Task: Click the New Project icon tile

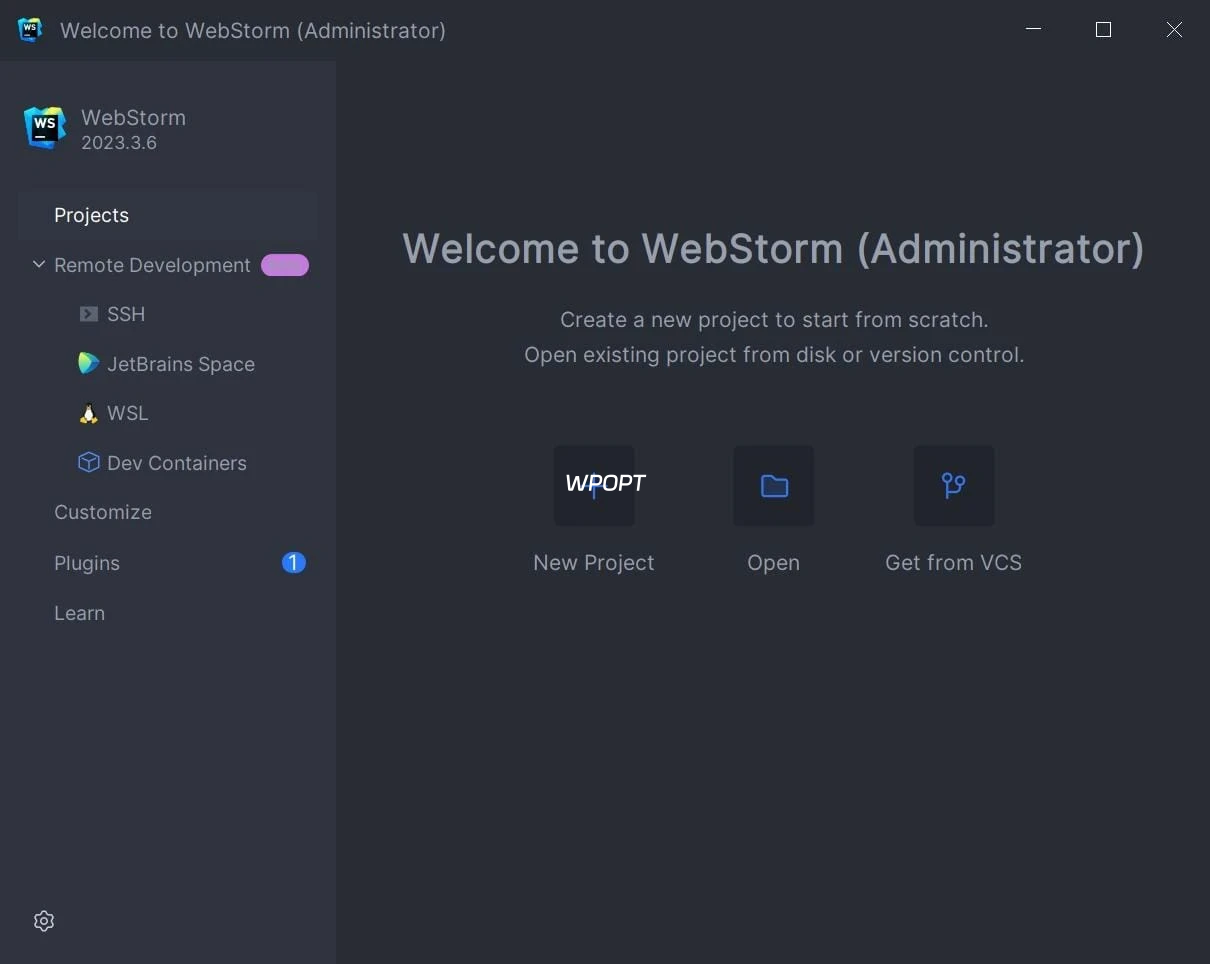Action: pos(594,486)
